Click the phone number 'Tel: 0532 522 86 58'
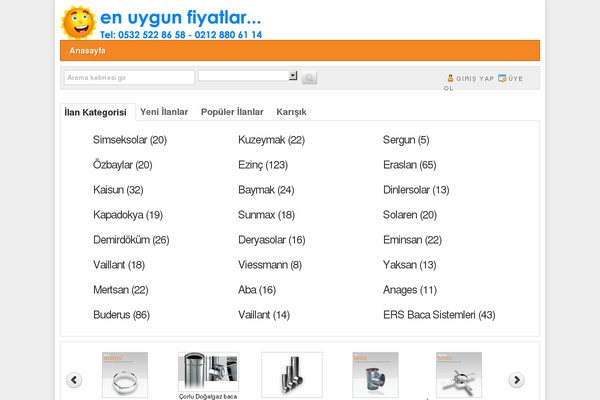 click(143, 35)
